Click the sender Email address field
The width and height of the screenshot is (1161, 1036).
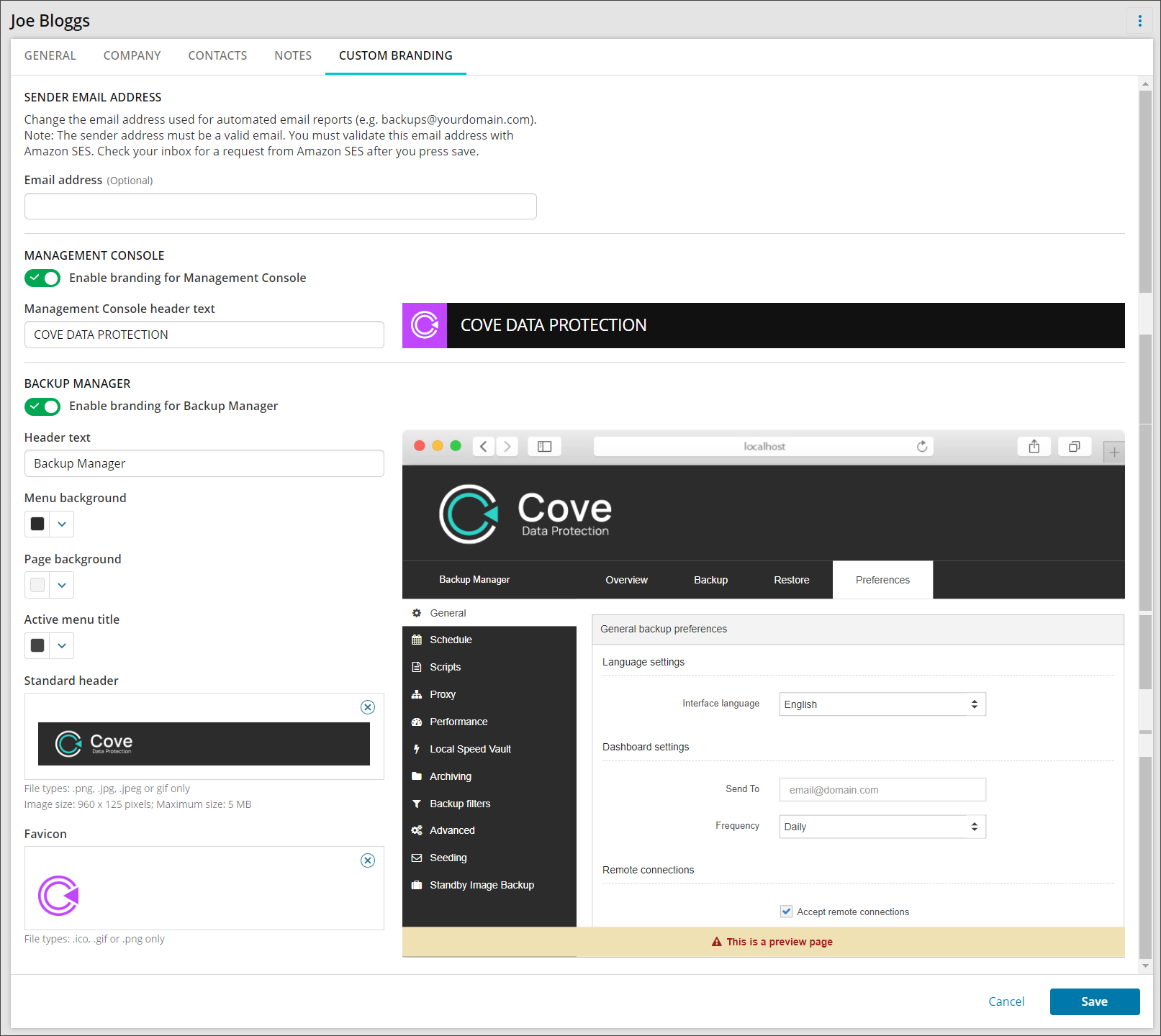(x=280, y=206)
